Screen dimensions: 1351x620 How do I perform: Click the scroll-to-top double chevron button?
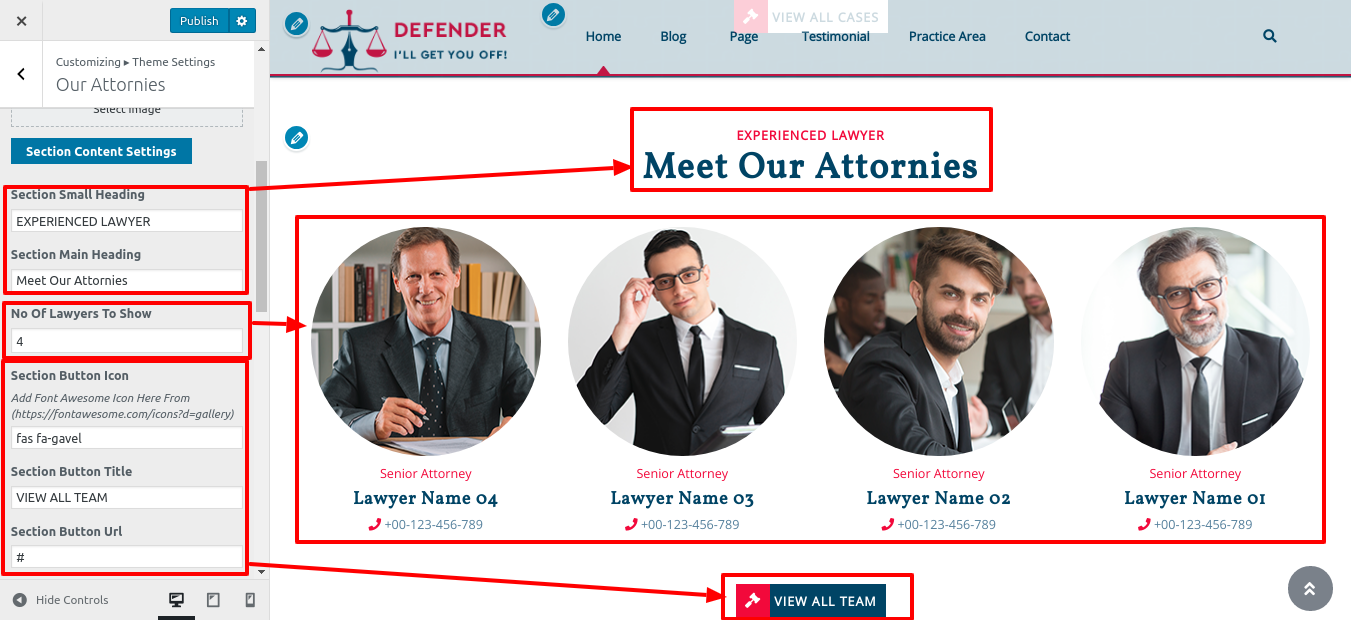1310,589
